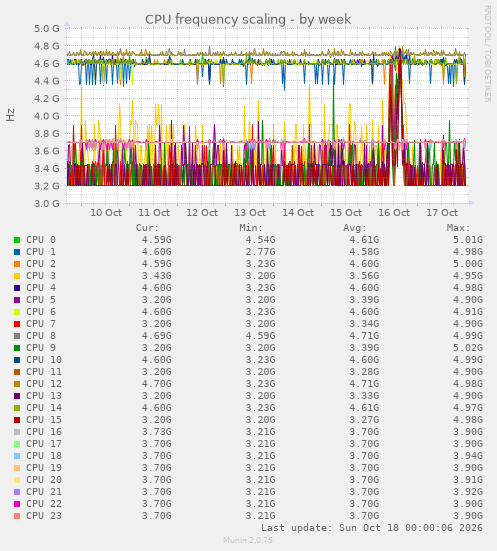This screenshot has width=497, height=551.
Task: Click the CPU 8 gray legend swatch
Action: pyautogui.click(x=17, y=336)
